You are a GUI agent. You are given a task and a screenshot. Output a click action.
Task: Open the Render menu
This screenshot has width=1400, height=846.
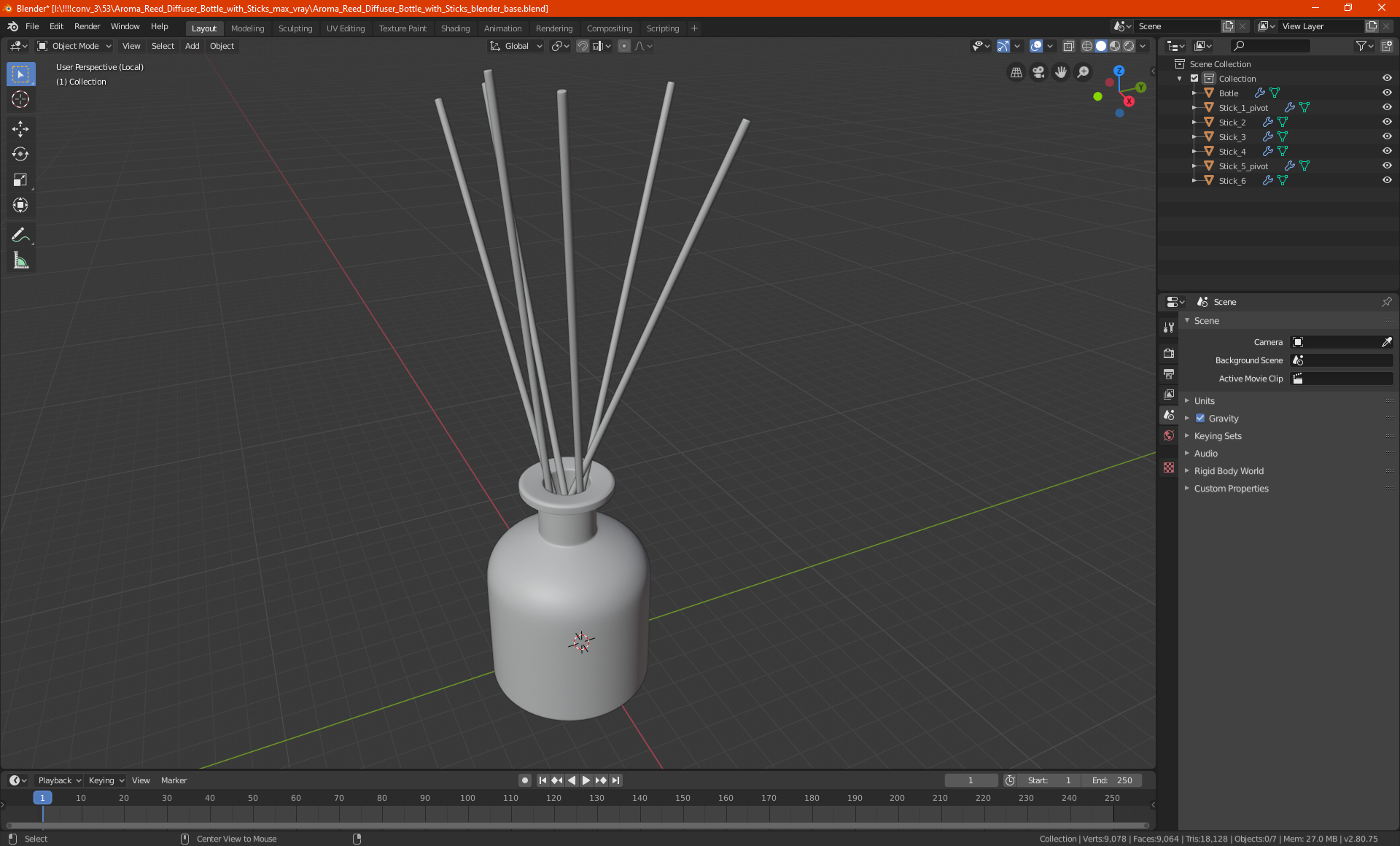pyautogui.click(x=87, y=26)
